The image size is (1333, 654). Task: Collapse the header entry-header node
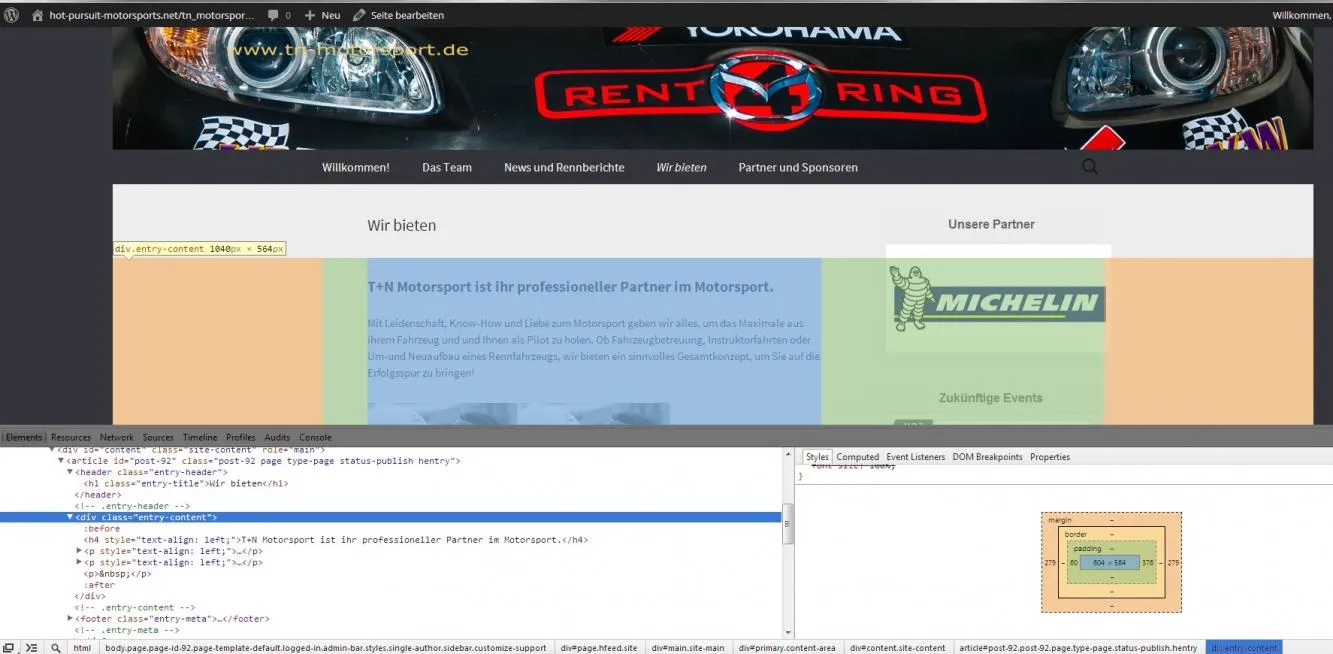[70, 472]
